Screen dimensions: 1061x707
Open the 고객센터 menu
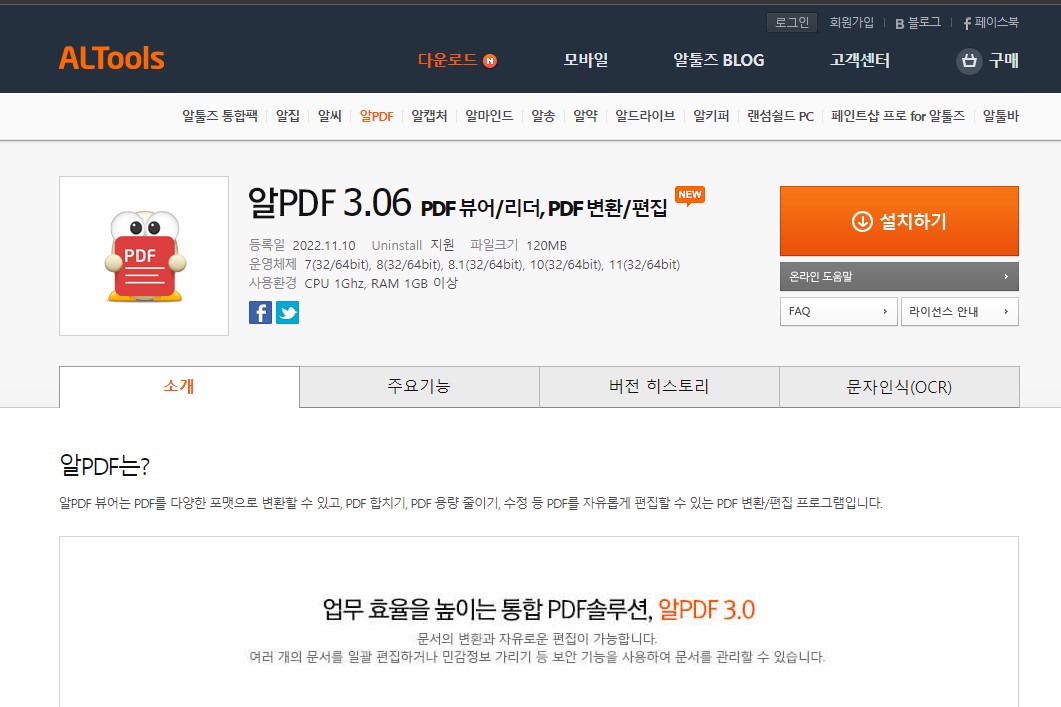click(x=860, y=60)
